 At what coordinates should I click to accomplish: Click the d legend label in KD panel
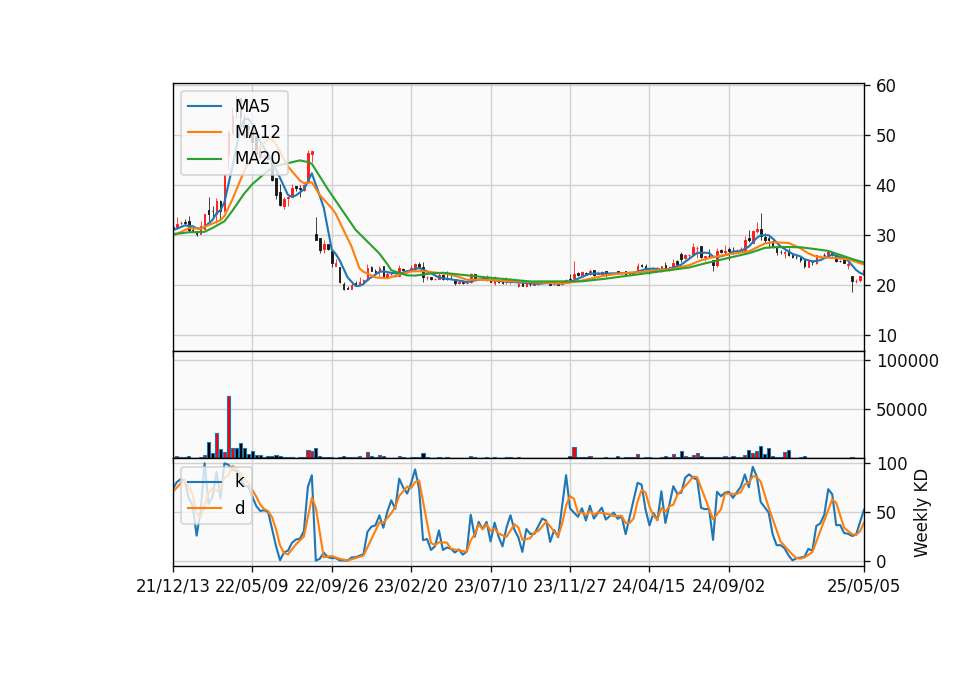click(x=240, y=508)
